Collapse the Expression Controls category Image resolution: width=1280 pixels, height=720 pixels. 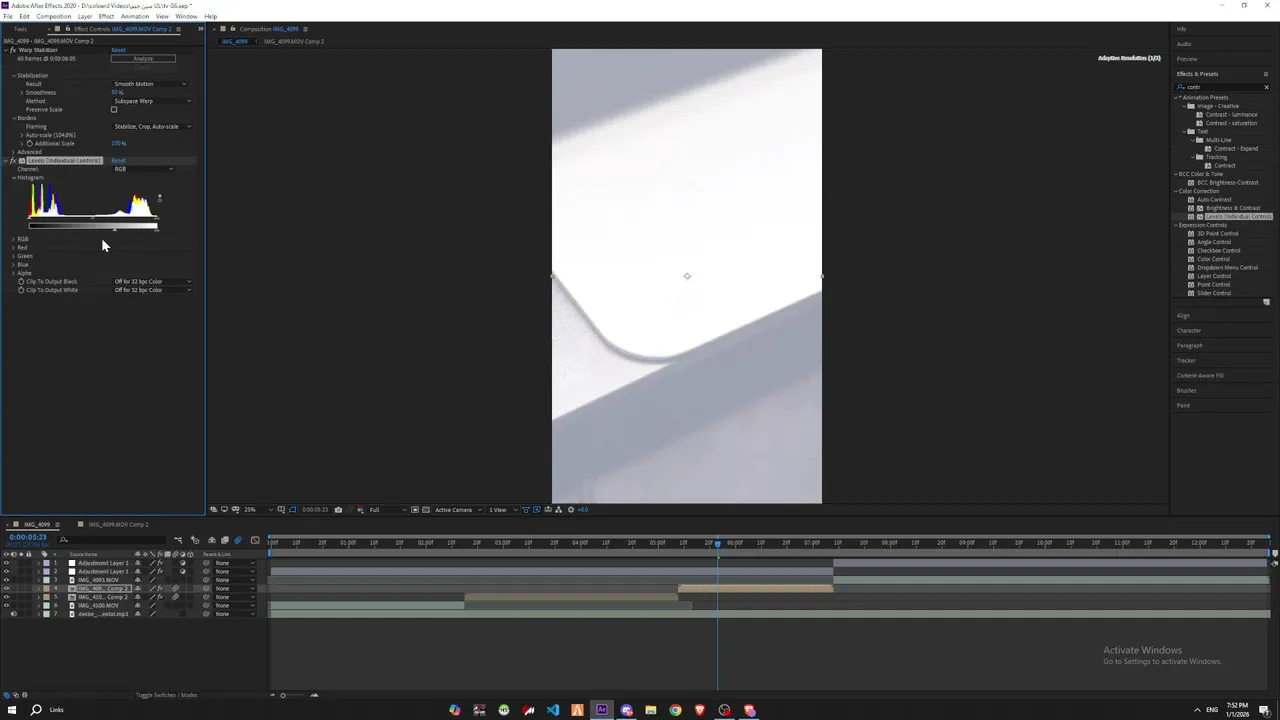tap(1176, 225)
